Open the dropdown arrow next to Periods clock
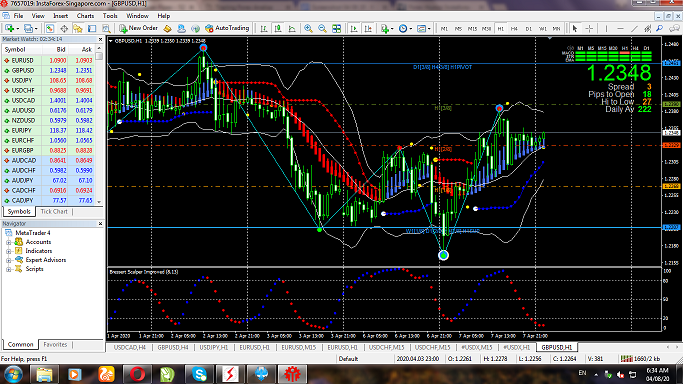 click(411, 29)
